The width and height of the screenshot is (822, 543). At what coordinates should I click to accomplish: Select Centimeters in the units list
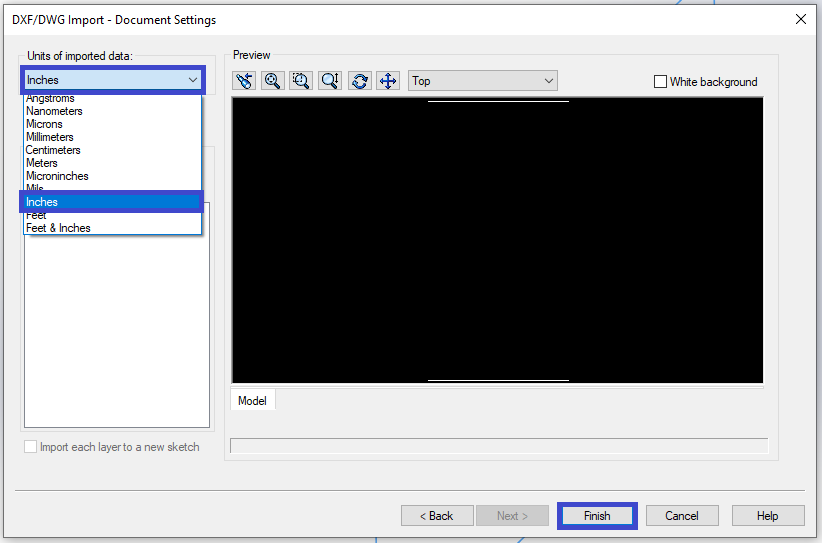[112, 150]
